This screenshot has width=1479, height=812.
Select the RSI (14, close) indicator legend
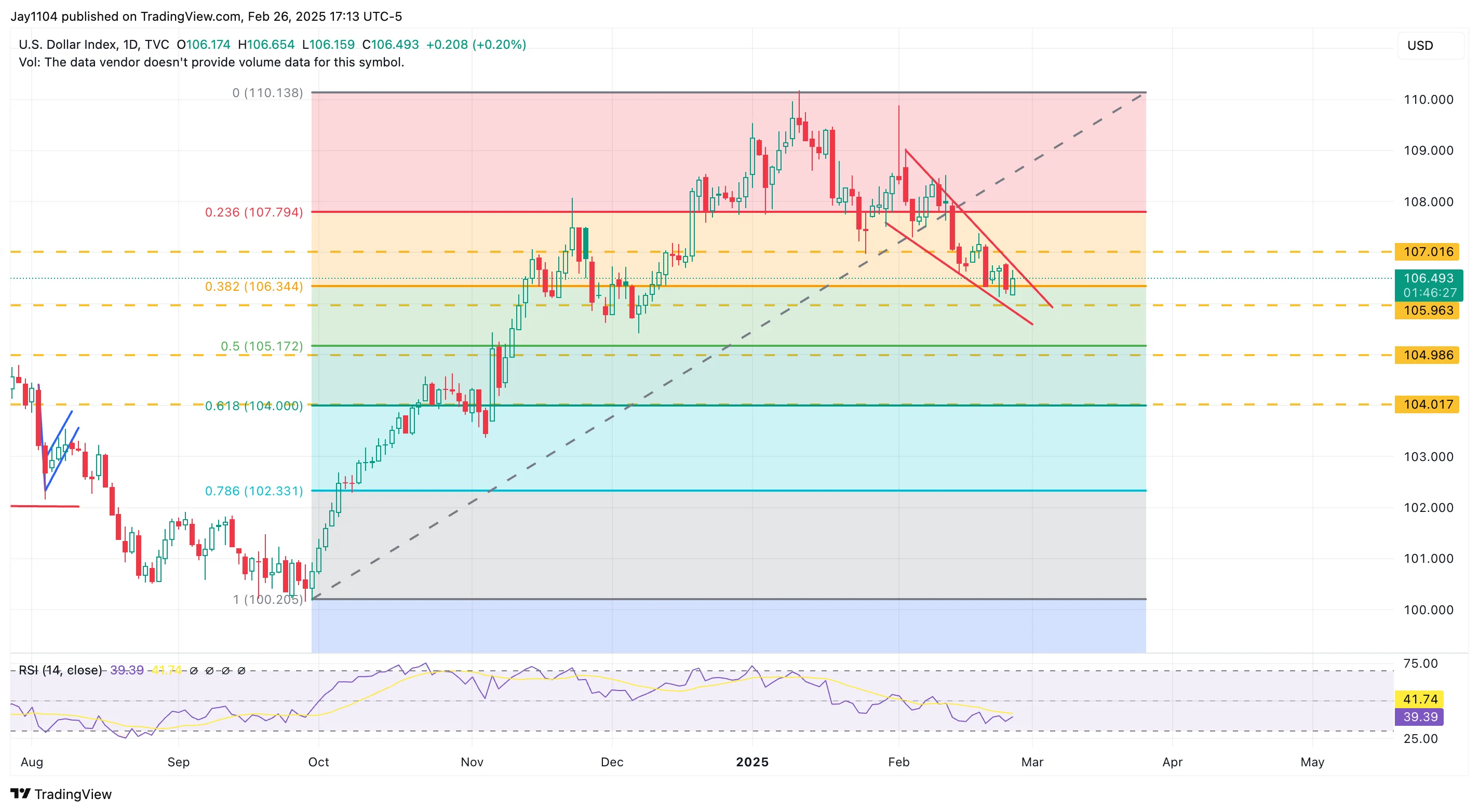[60, 670]
